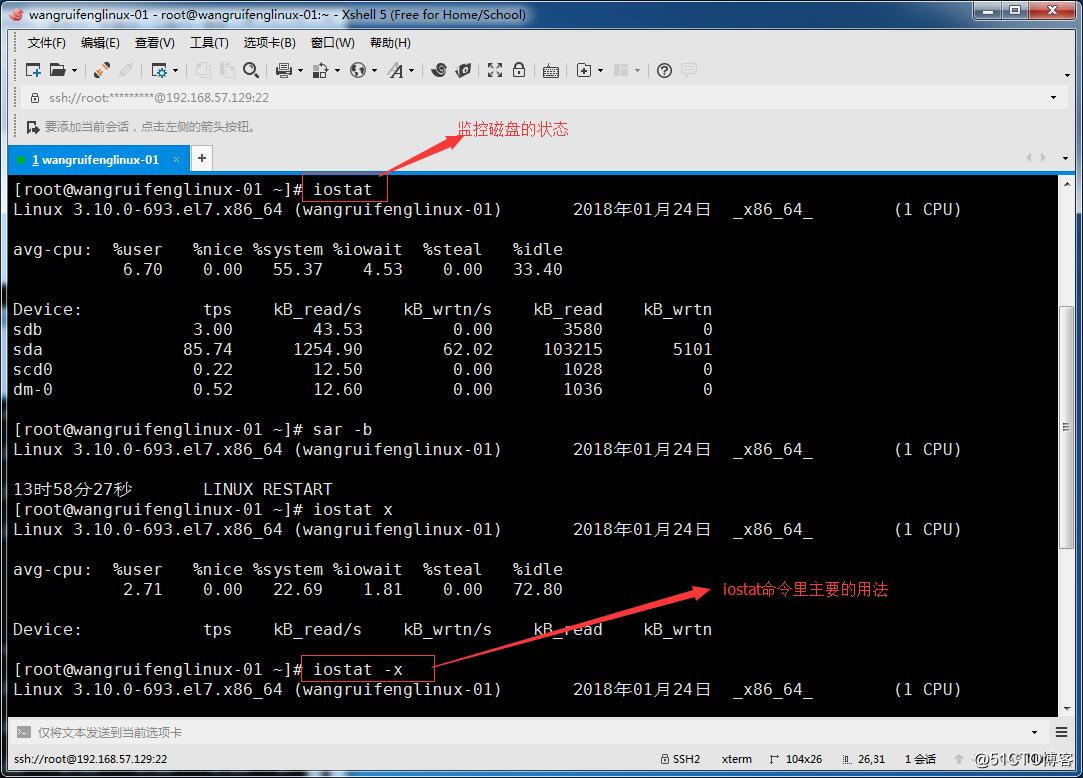The image size is (1083, 778).
Task: Click the Open session folder icon
Action: click(x=58, y=70)
